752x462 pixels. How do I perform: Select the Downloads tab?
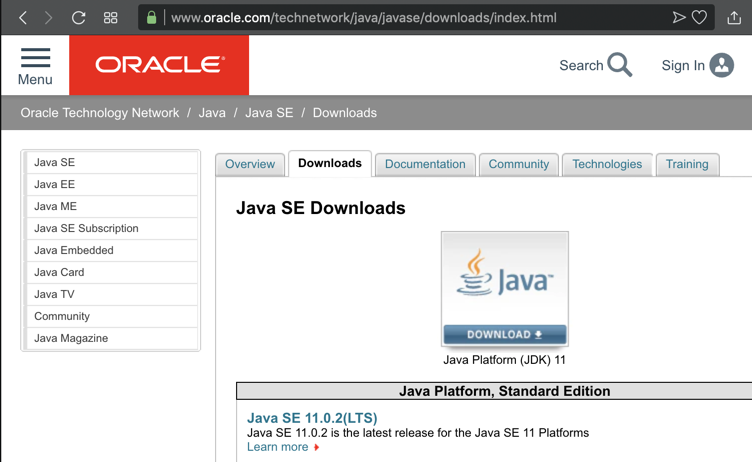coord(330,163)
